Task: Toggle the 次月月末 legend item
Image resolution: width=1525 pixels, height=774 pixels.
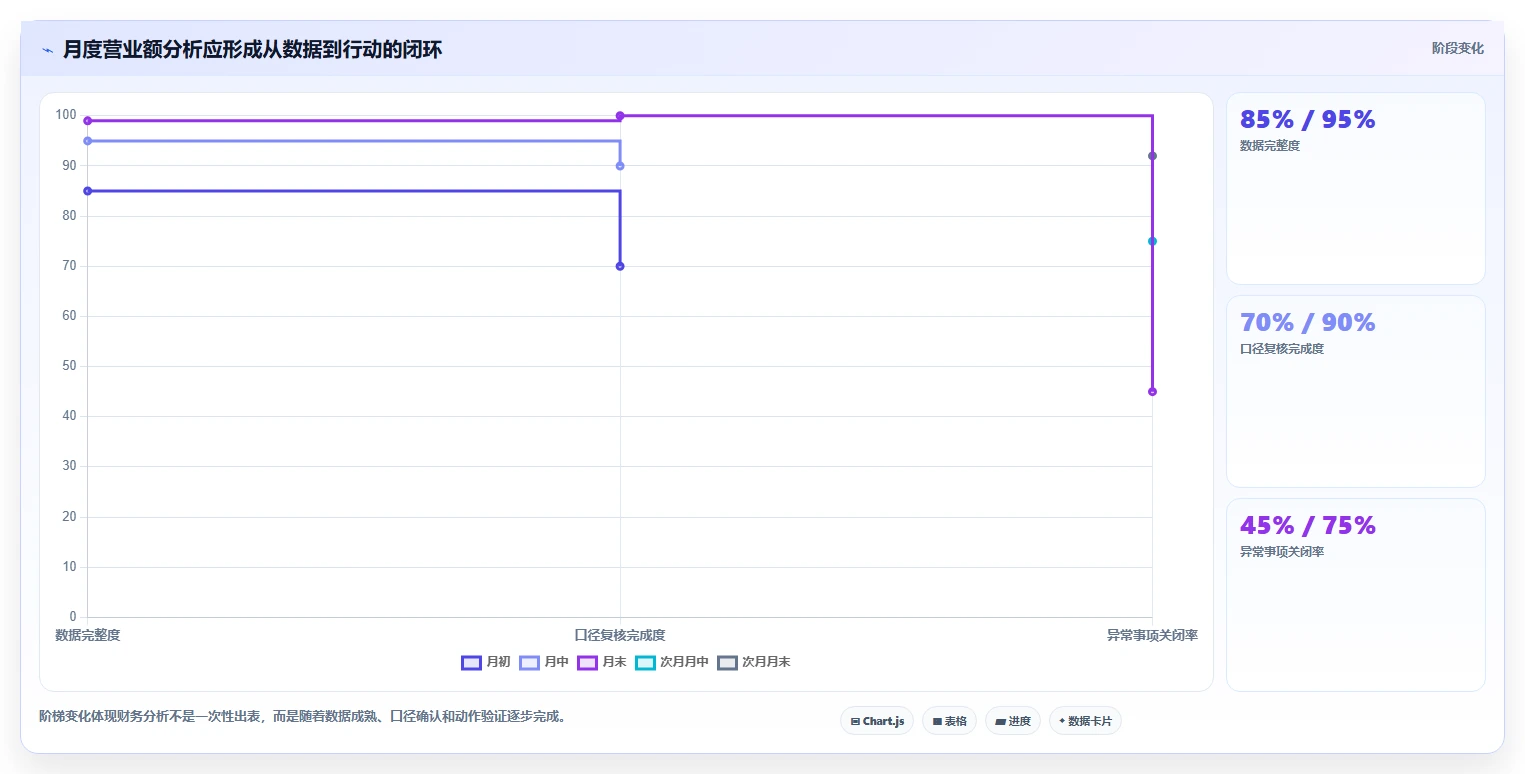Action: (x=754, y=662)
